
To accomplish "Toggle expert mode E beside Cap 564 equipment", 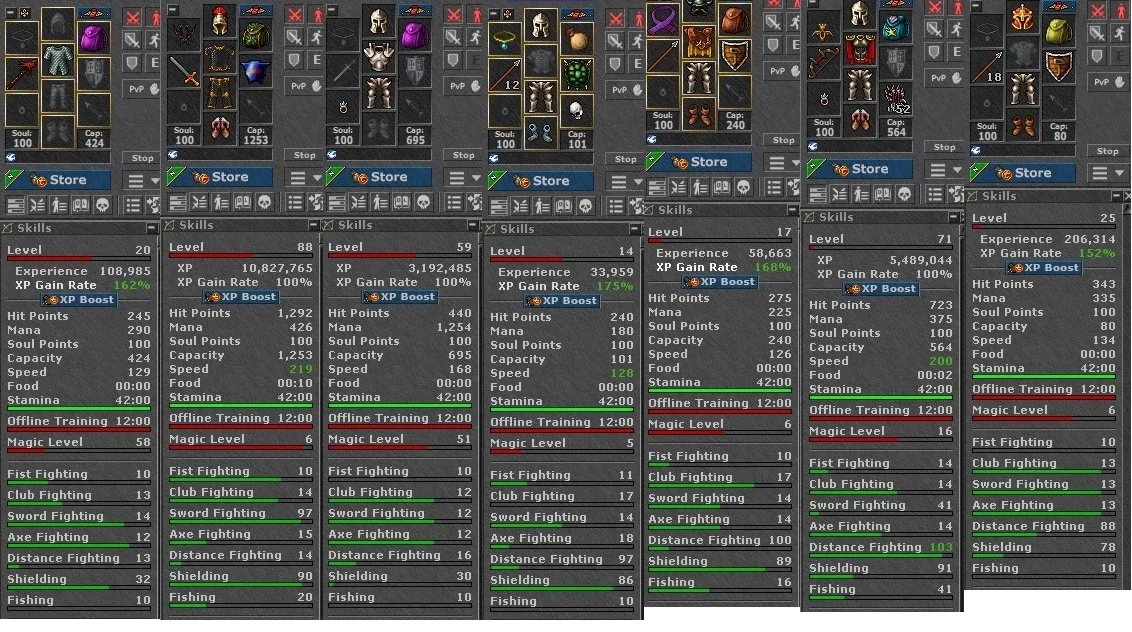I will tap(956, 51).
